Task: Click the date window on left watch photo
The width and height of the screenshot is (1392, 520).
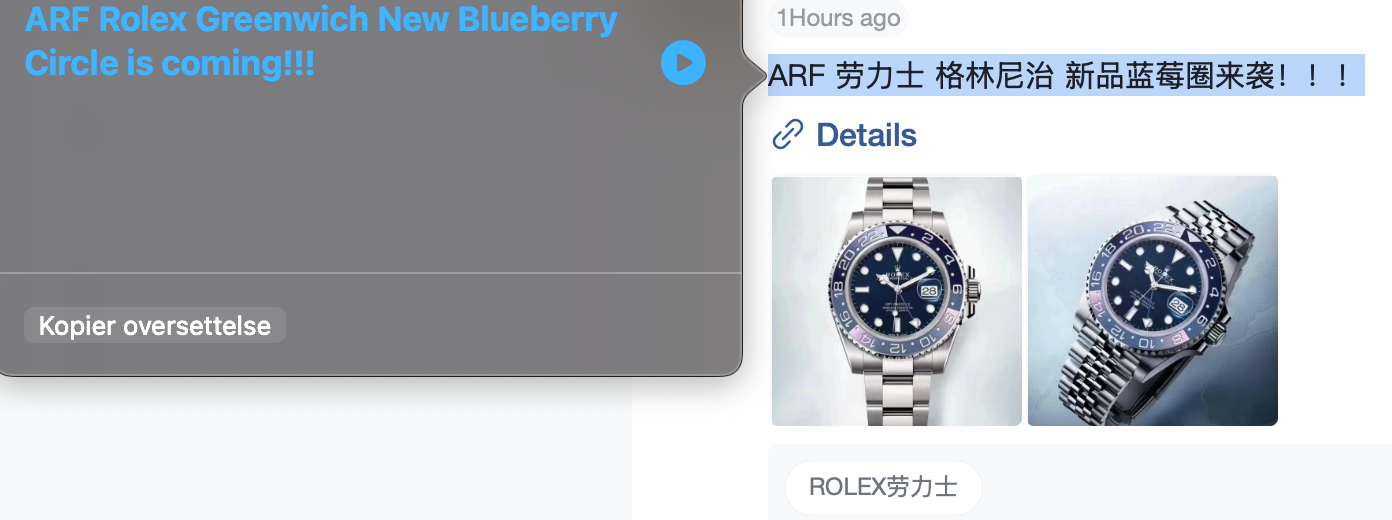Action: coord(929,291)
